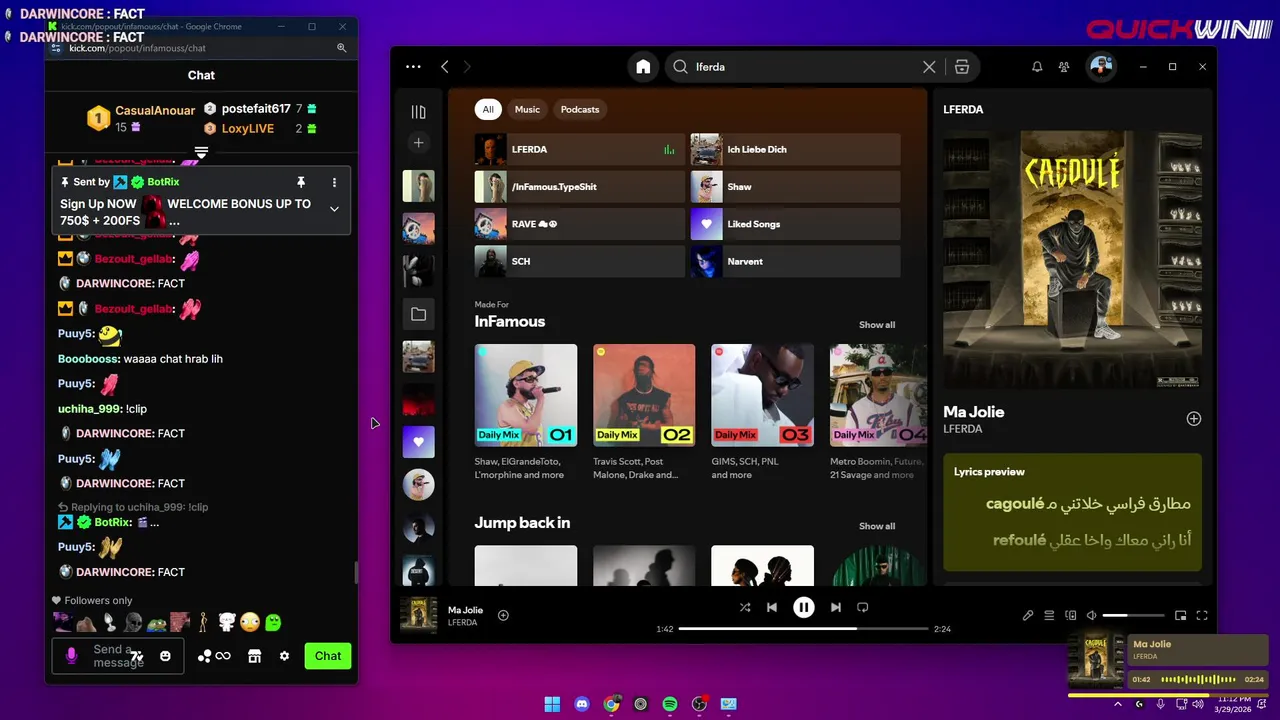The image size is (1280, 720).
Task: Toggle the voice microphone in chat input
Action: [x=71, y=656]
